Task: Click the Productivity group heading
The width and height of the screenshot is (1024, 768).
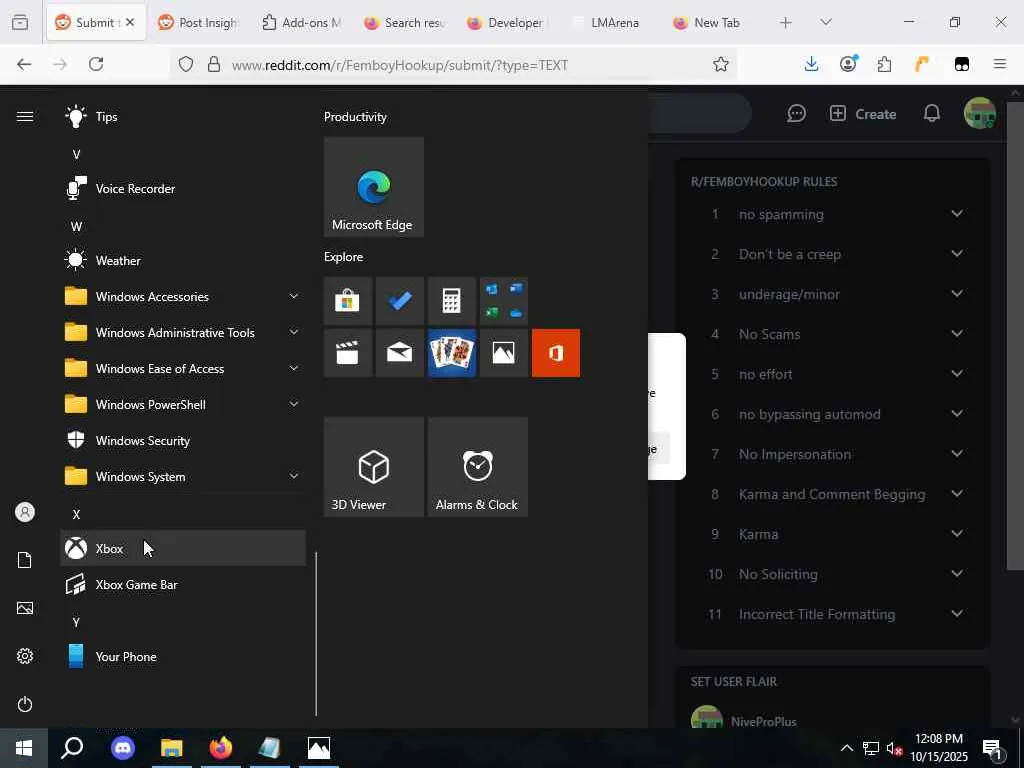Action: (x=355, y=117)
